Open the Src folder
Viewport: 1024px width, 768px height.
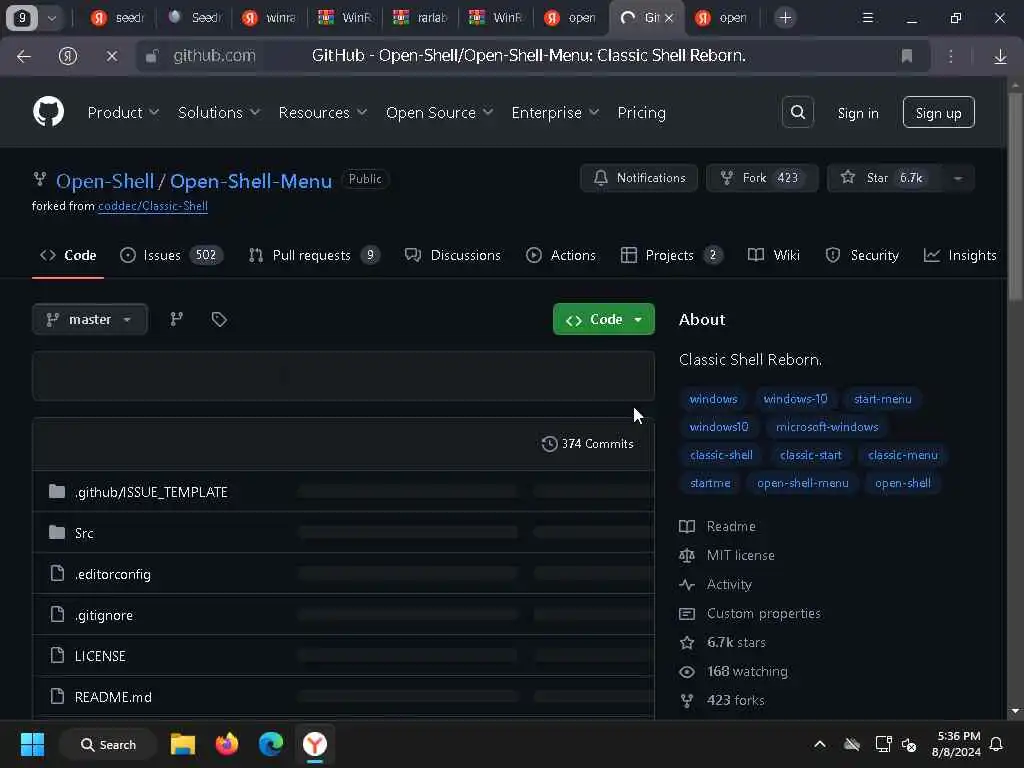[x=84, y=533]
